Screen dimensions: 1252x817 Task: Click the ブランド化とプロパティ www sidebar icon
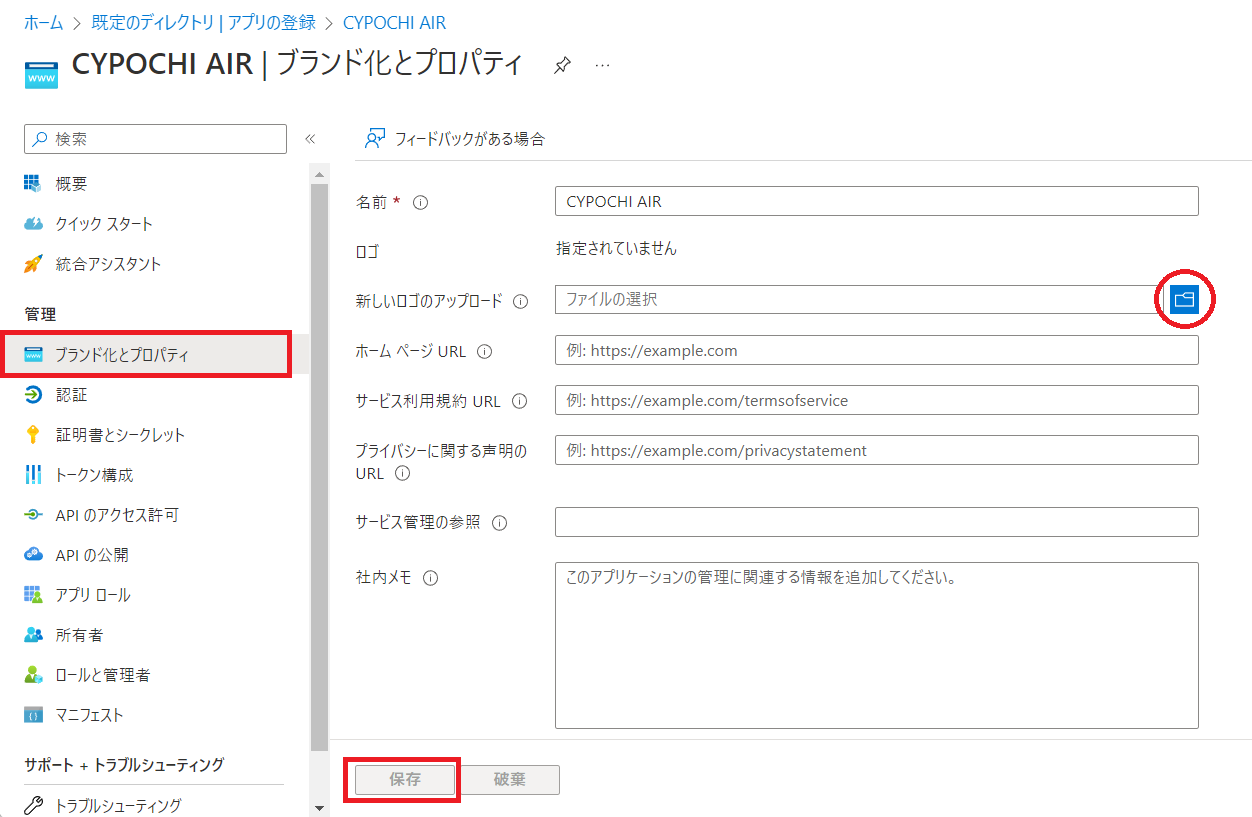point(34,355)
